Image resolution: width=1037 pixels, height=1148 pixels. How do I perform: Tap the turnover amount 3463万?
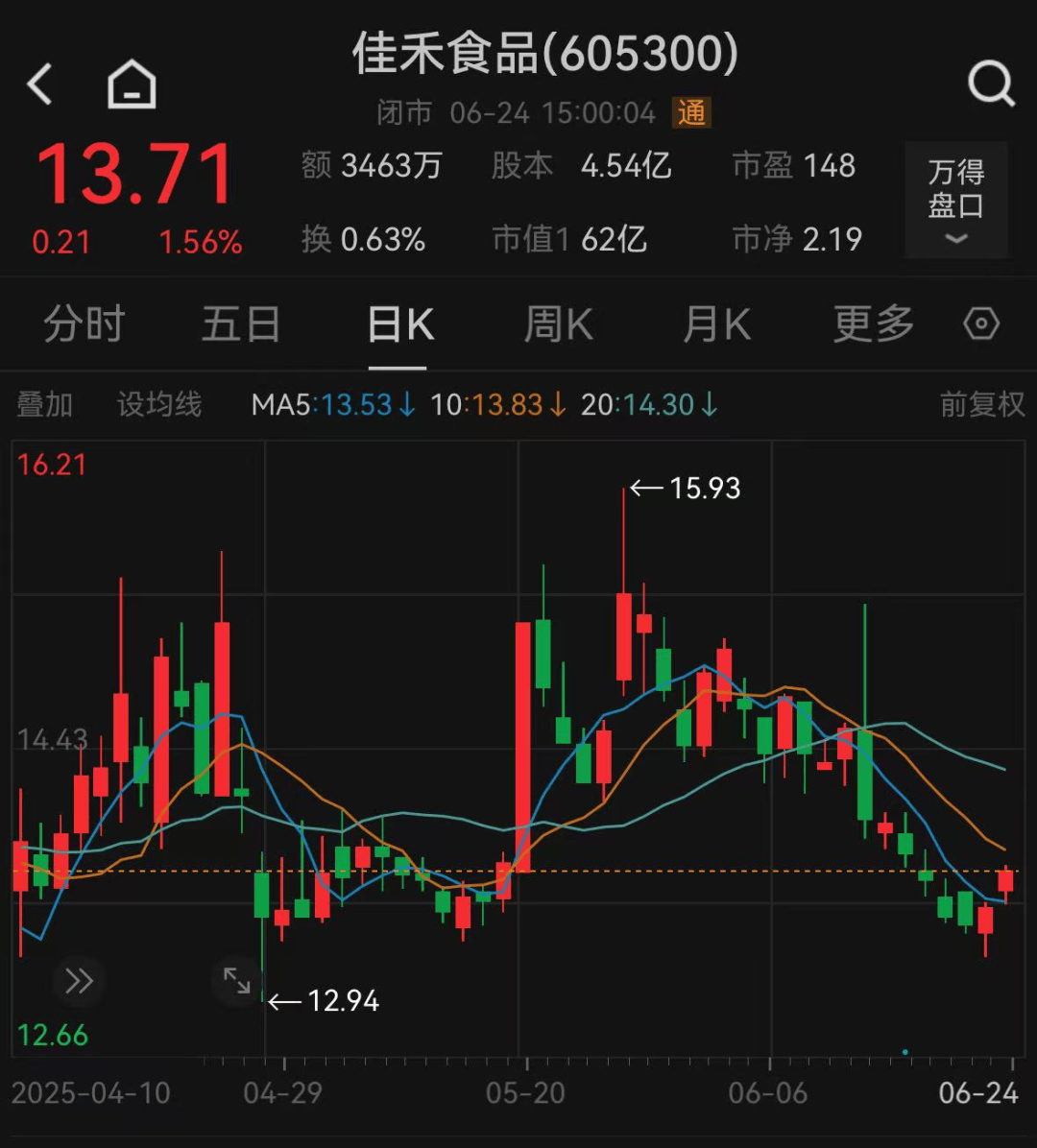tap(372, 165)
